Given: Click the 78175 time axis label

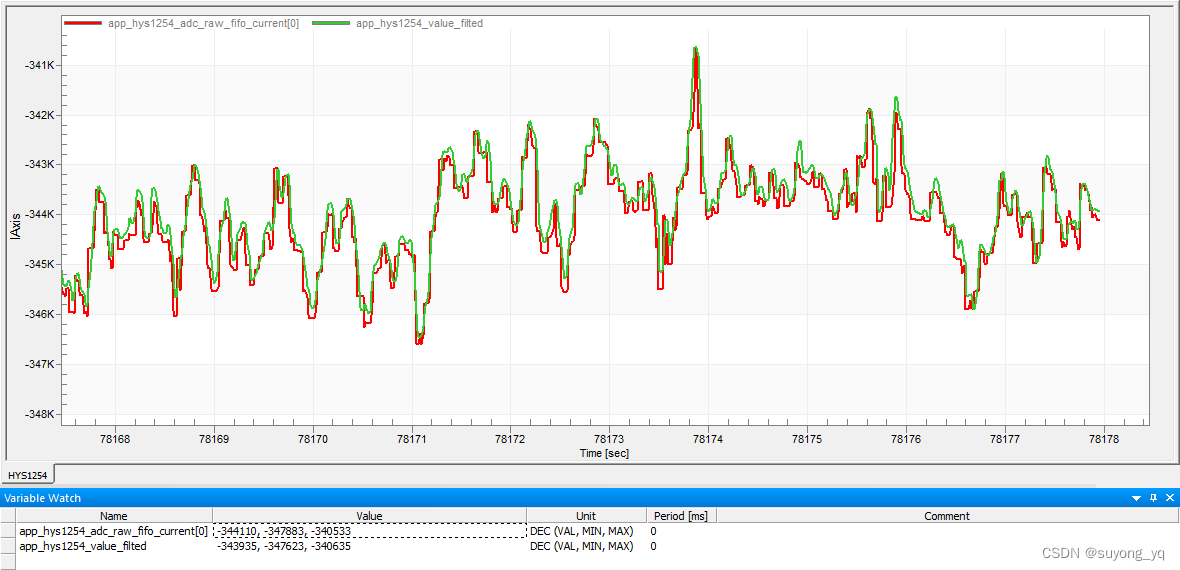Looking at the screenshot, I should pyautogui.click(x=807, y=438).
